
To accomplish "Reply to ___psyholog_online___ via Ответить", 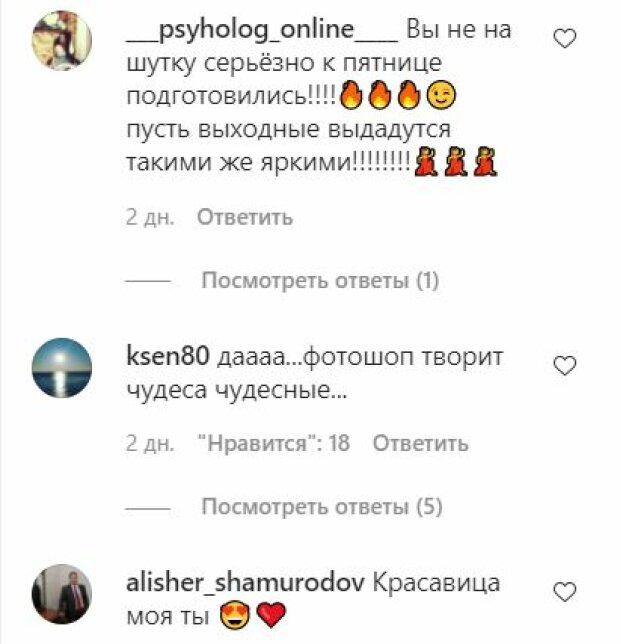I will [245, 217].
